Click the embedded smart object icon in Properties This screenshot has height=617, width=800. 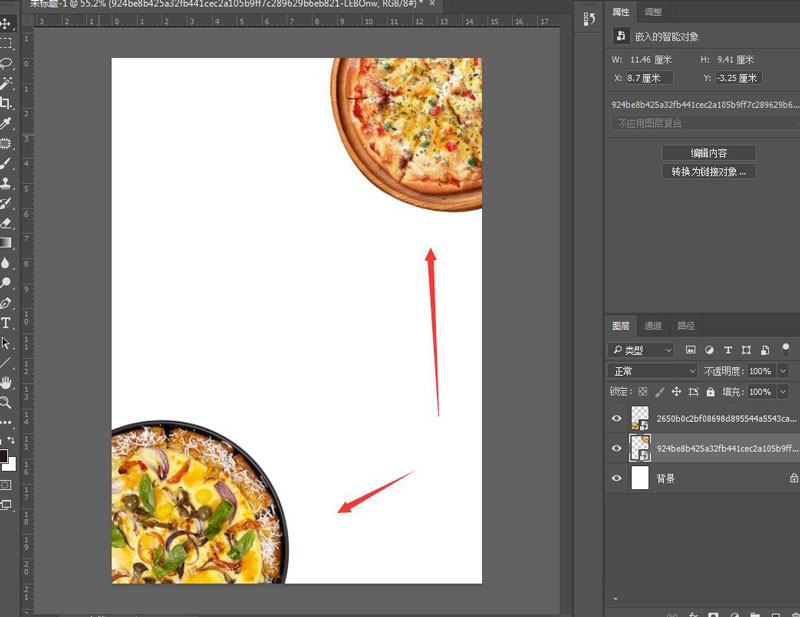point(621,36)
